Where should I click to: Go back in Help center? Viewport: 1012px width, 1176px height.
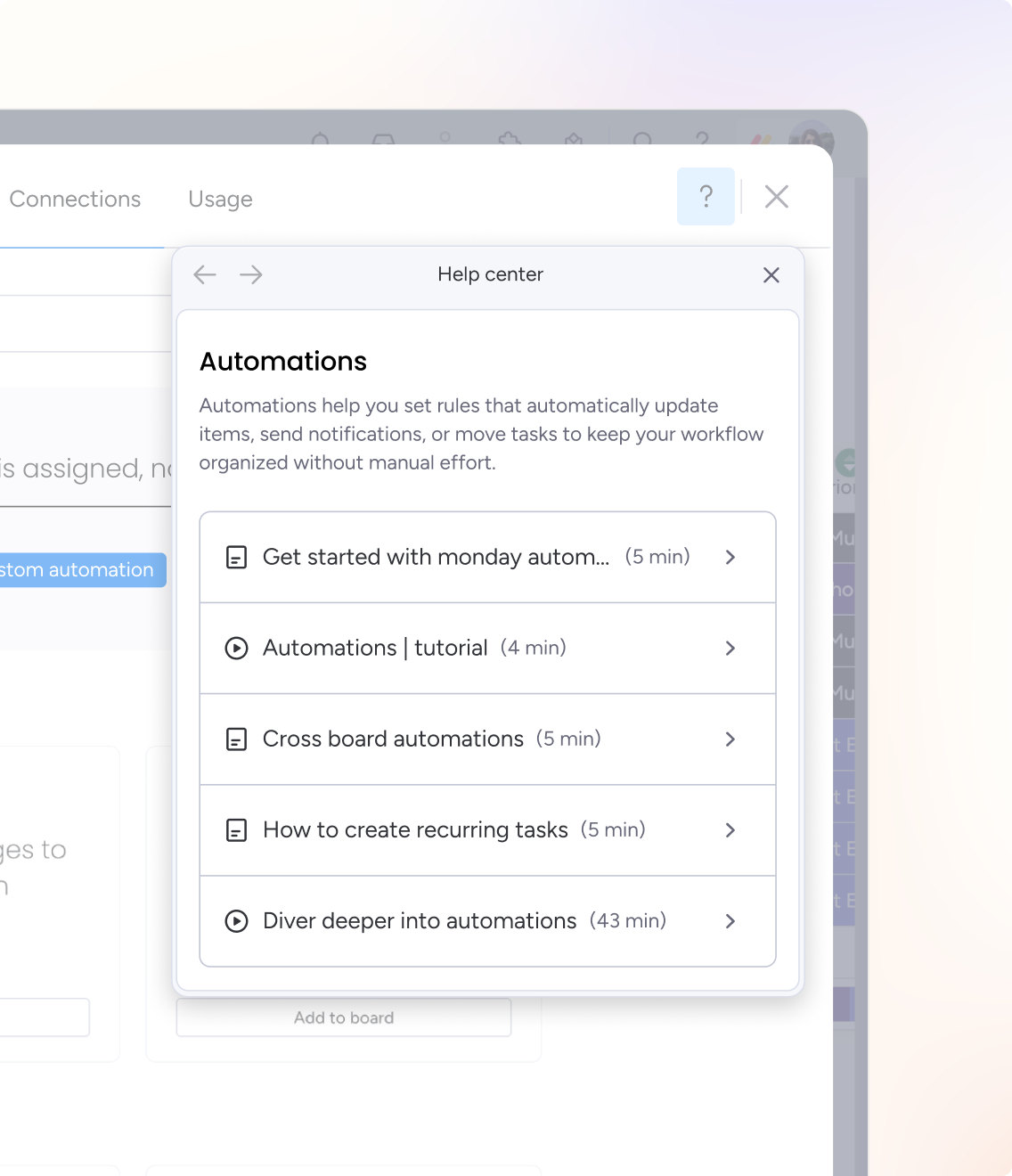(205, 274)
